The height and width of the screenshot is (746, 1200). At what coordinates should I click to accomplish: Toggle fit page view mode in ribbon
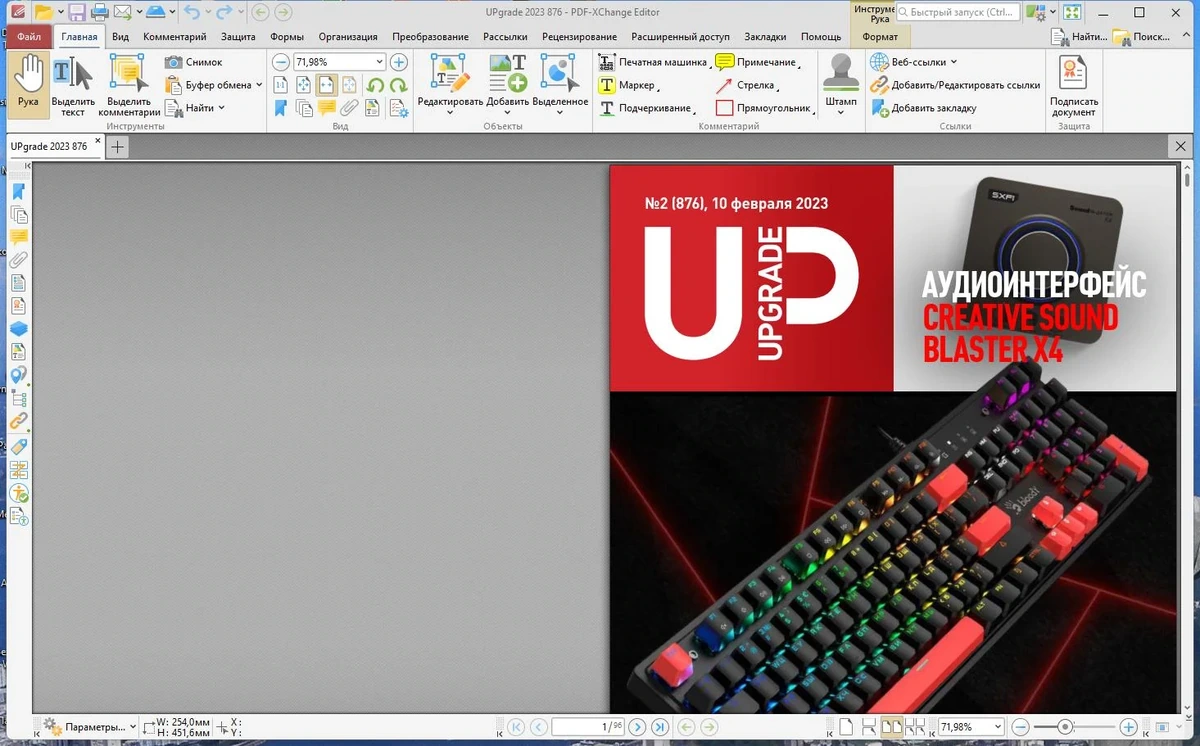point(304,85)
